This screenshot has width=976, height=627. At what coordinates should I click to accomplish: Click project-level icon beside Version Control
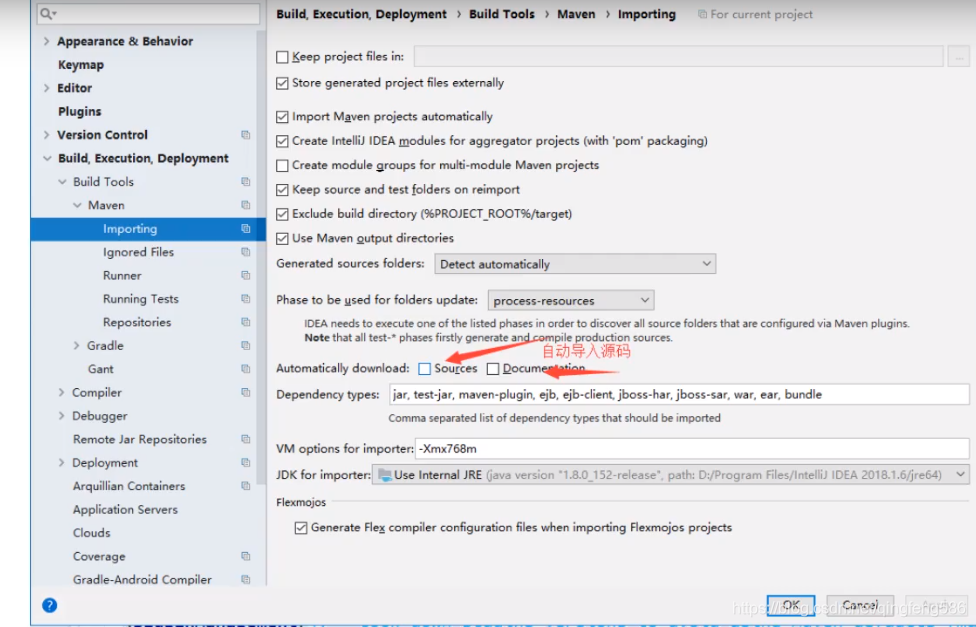pyautogui.click(x=246, y=134)
